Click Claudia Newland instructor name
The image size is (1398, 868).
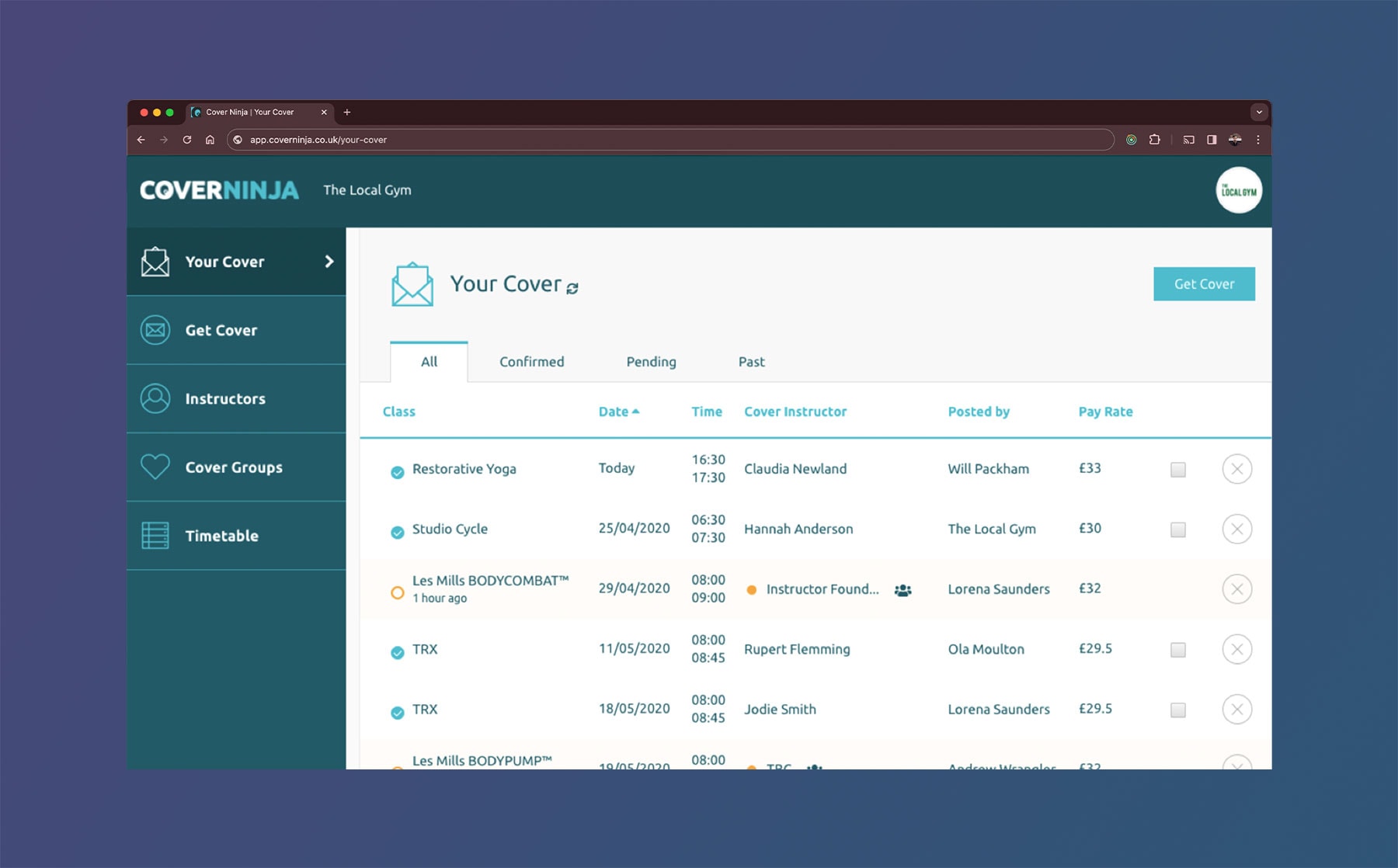795,469
